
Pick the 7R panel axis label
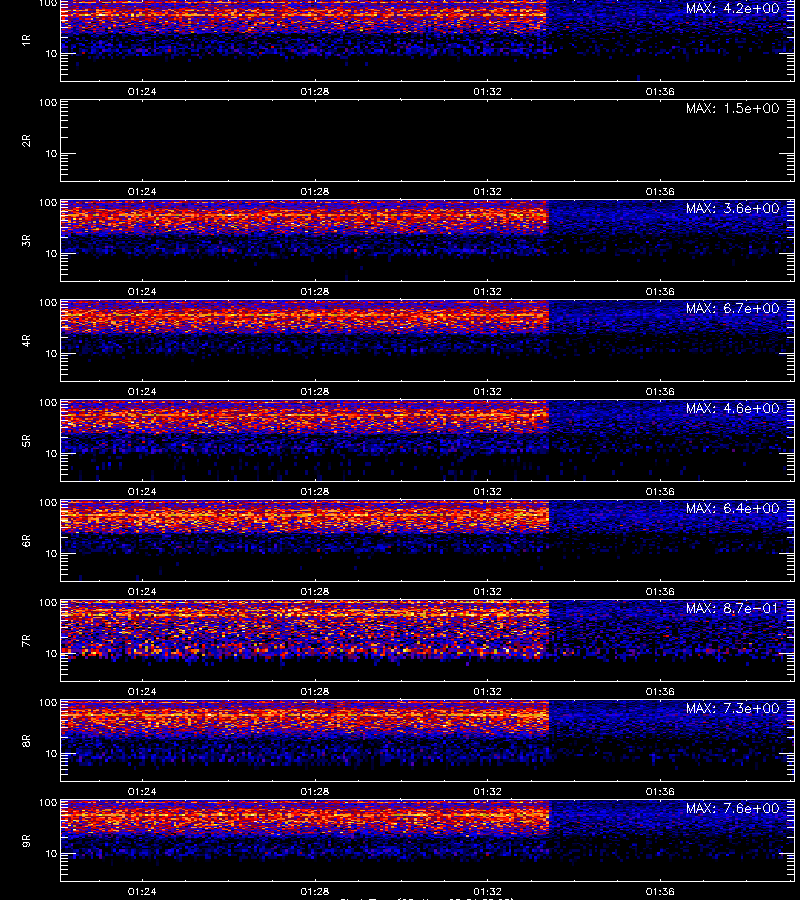coord(26,641)
